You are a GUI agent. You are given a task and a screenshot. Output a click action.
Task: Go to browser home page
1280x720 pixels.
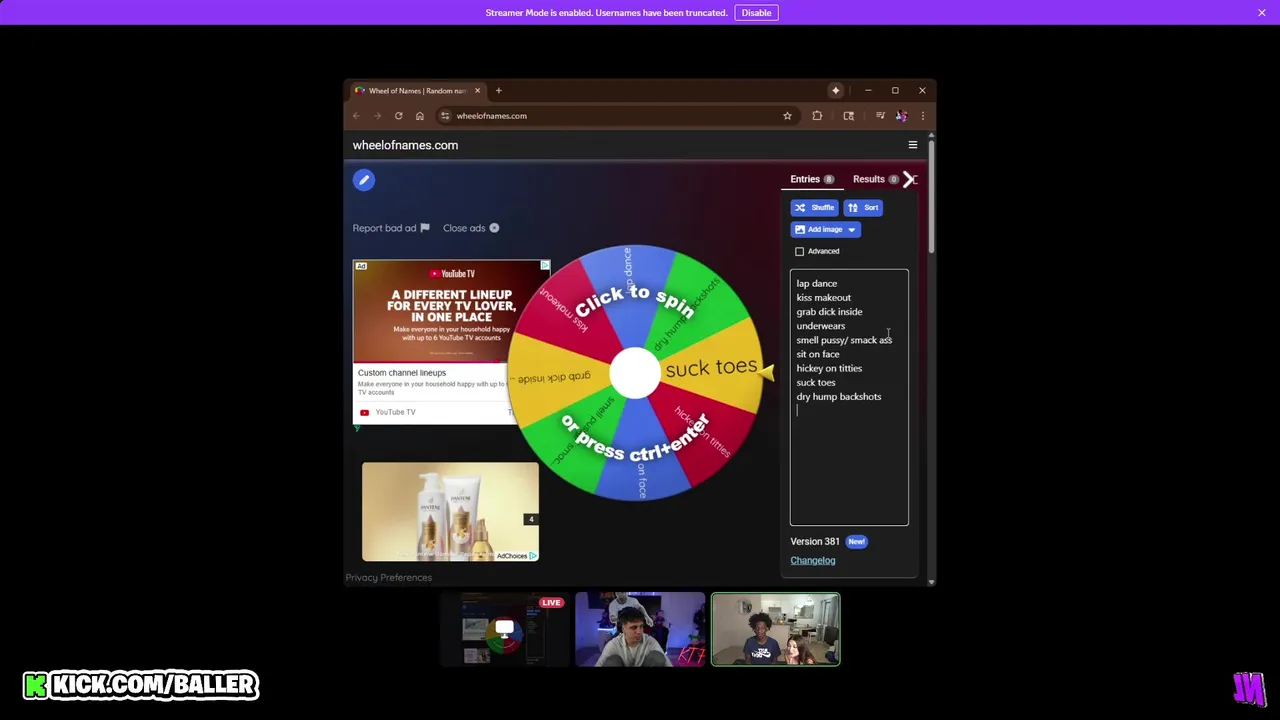point(420,116)
